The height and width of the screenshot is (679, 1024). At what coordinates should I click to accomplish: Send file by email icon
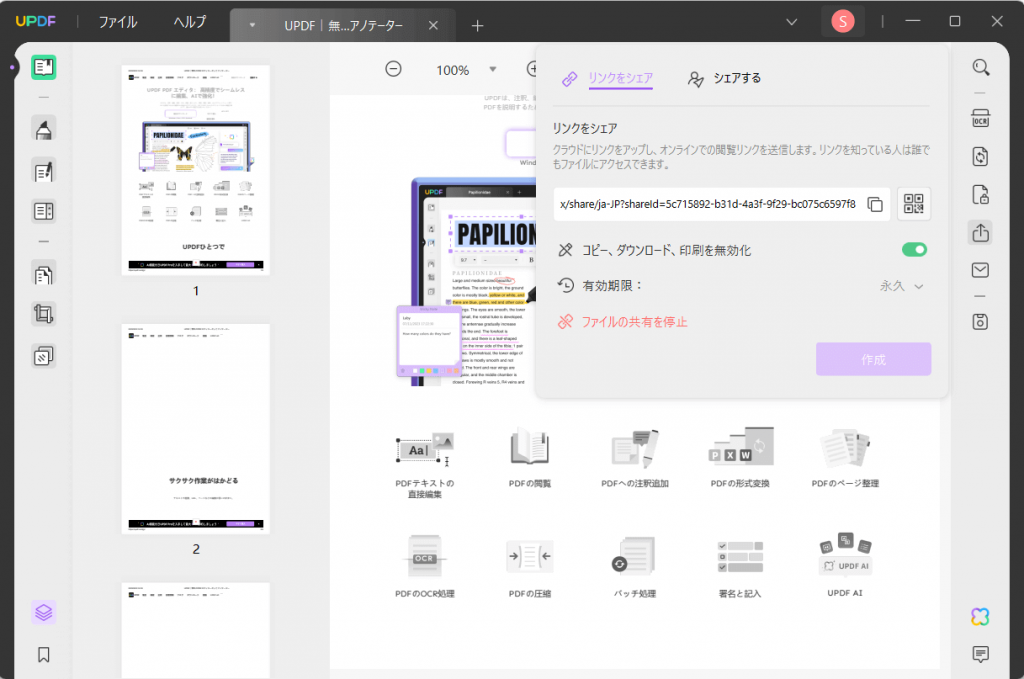click(981, 270)
